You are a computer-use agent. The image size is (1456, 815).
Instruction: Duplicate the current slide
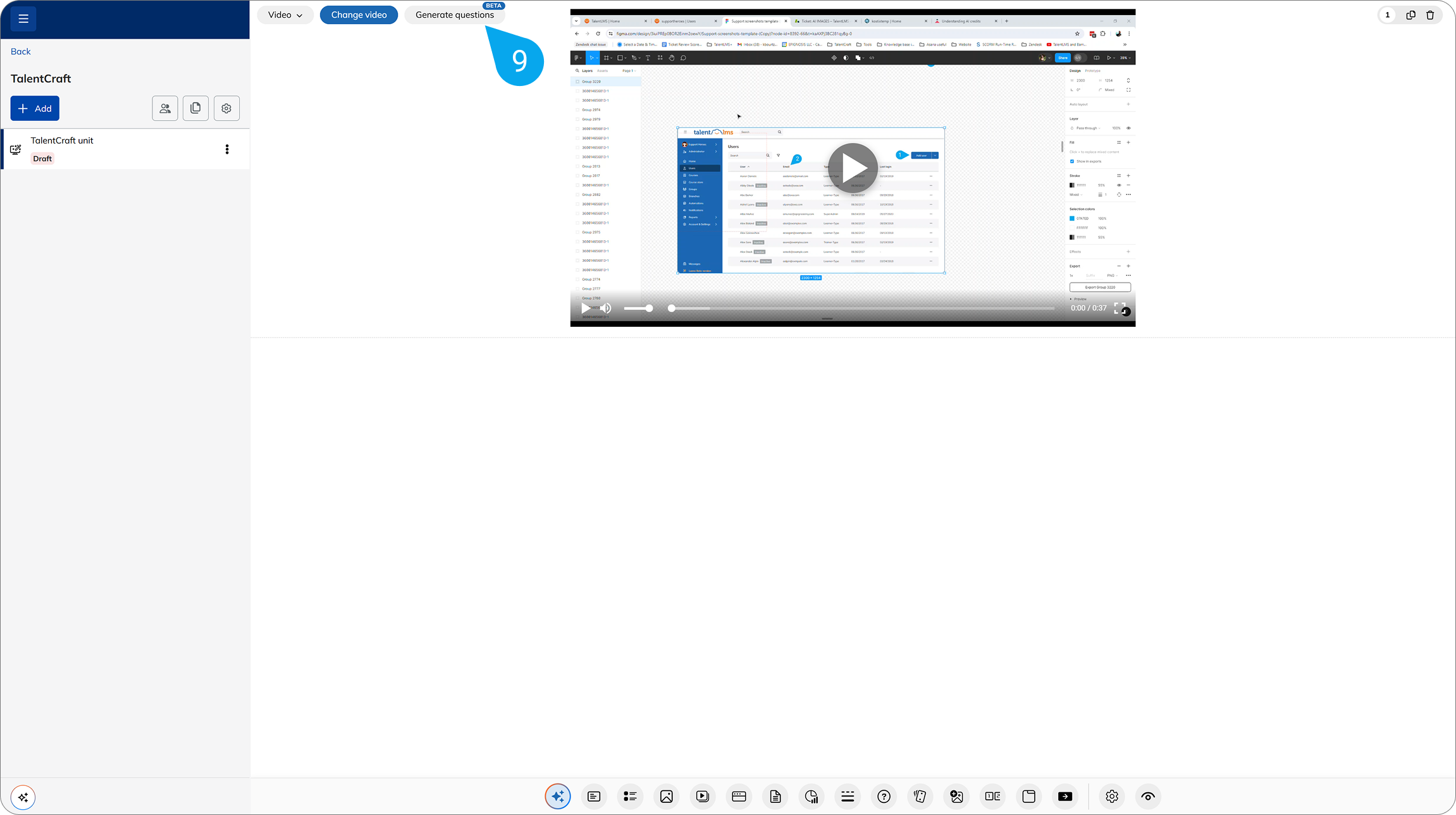click(x=1411, y=15)
